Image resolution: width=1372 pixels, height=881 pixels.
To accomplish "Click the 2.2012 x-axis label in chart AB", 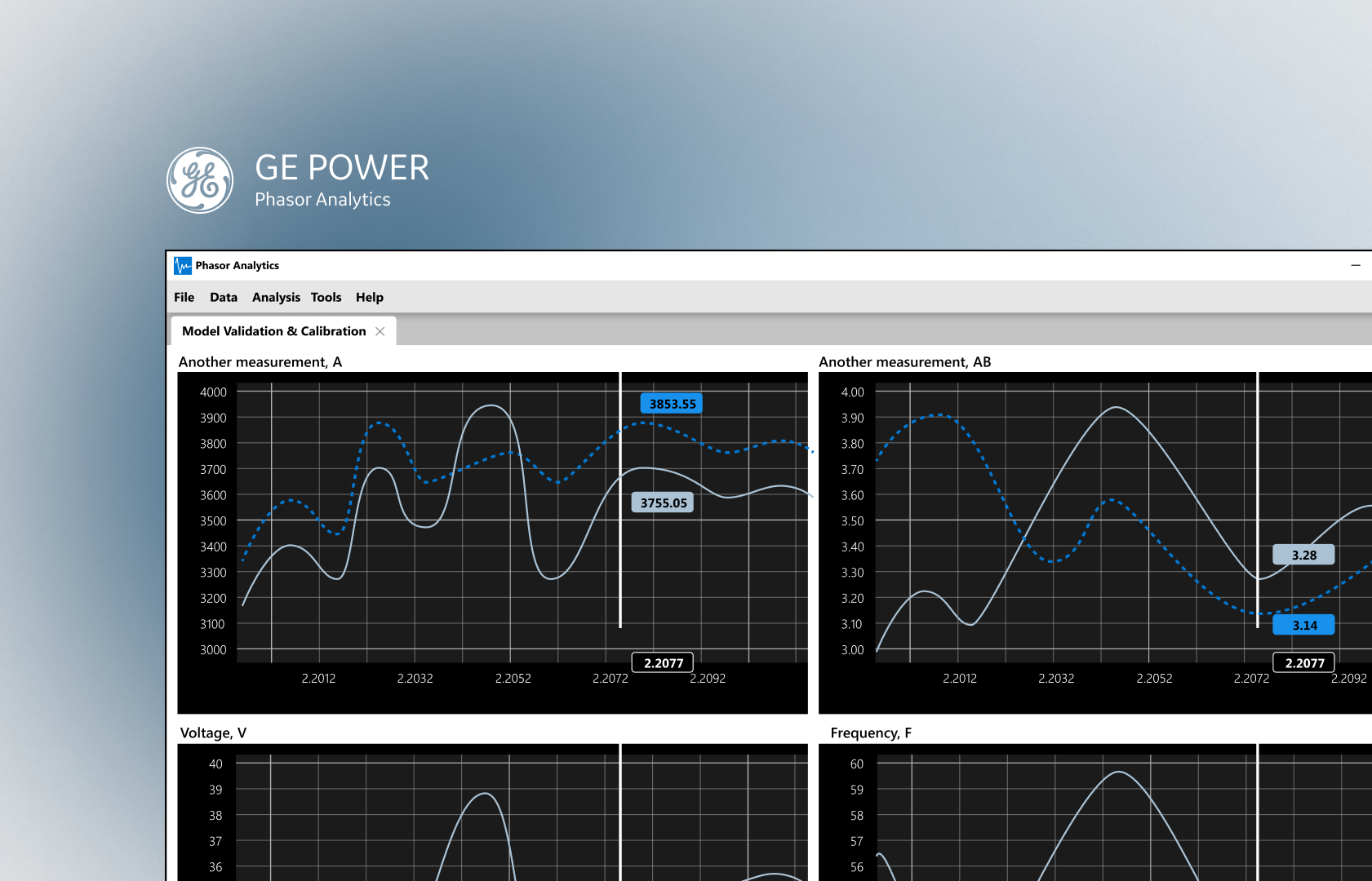I will click(x=960, y=678).
